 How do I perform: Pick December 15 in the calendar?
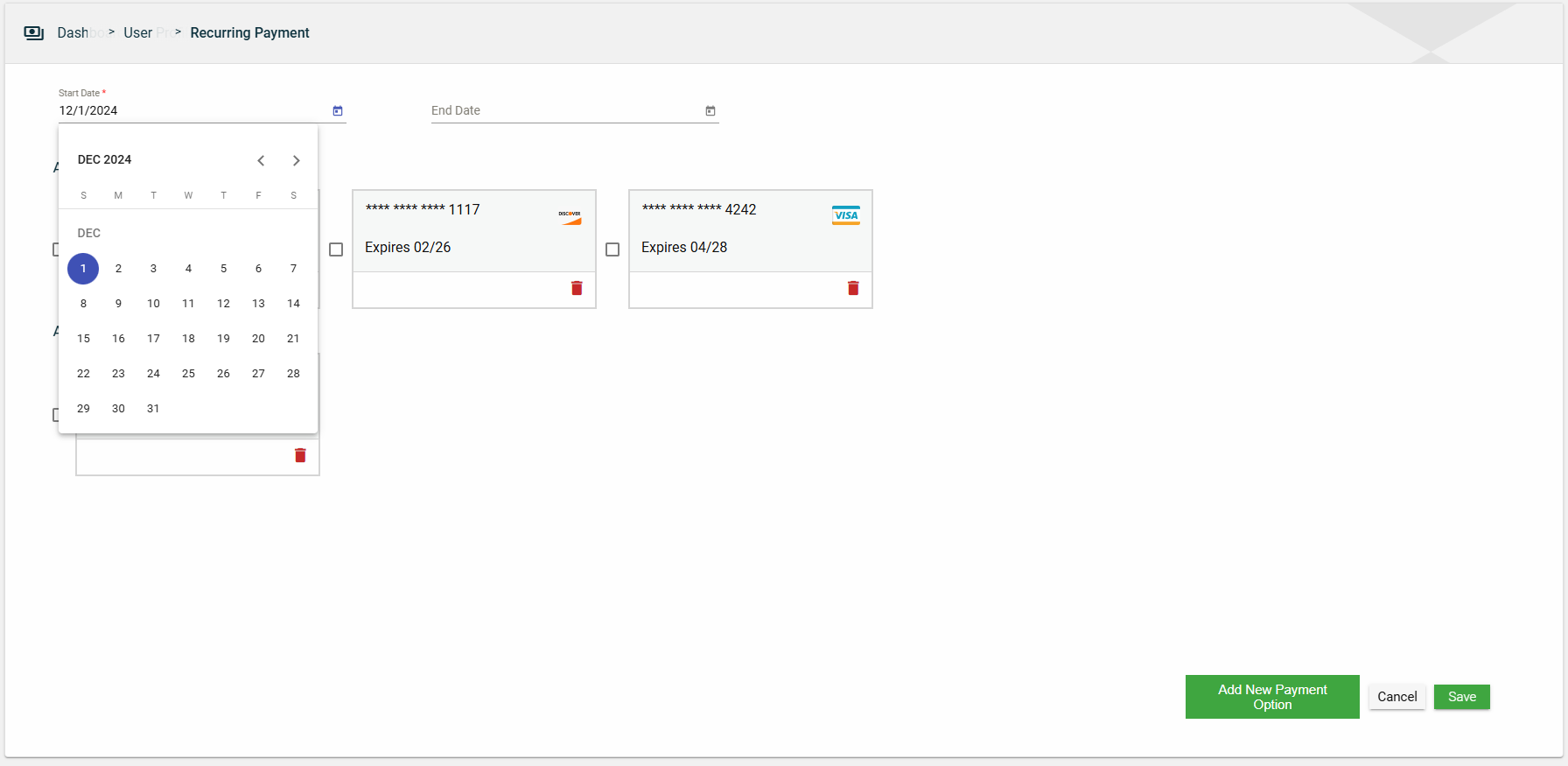click(x=83, y=339)
